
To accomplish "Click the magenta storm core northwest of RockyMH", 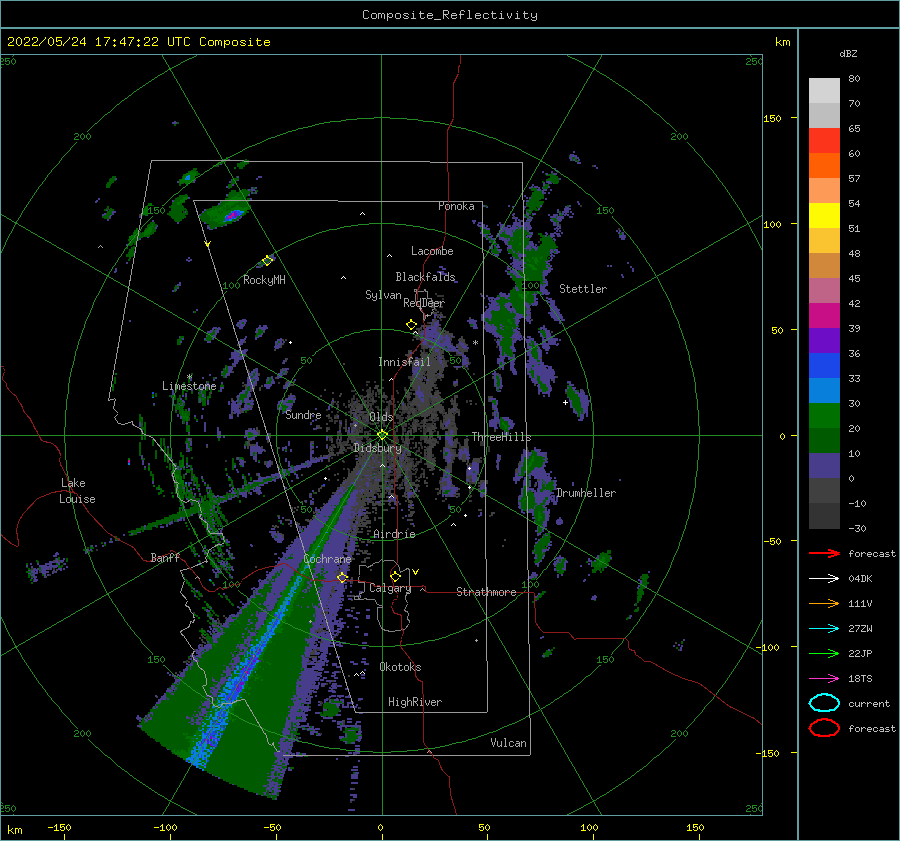I will [233, 216].
